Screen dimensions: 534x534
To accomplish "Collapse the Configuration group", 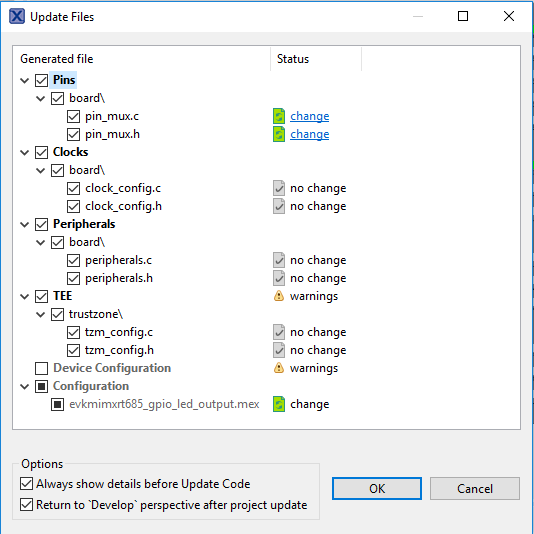I will 25,387.
